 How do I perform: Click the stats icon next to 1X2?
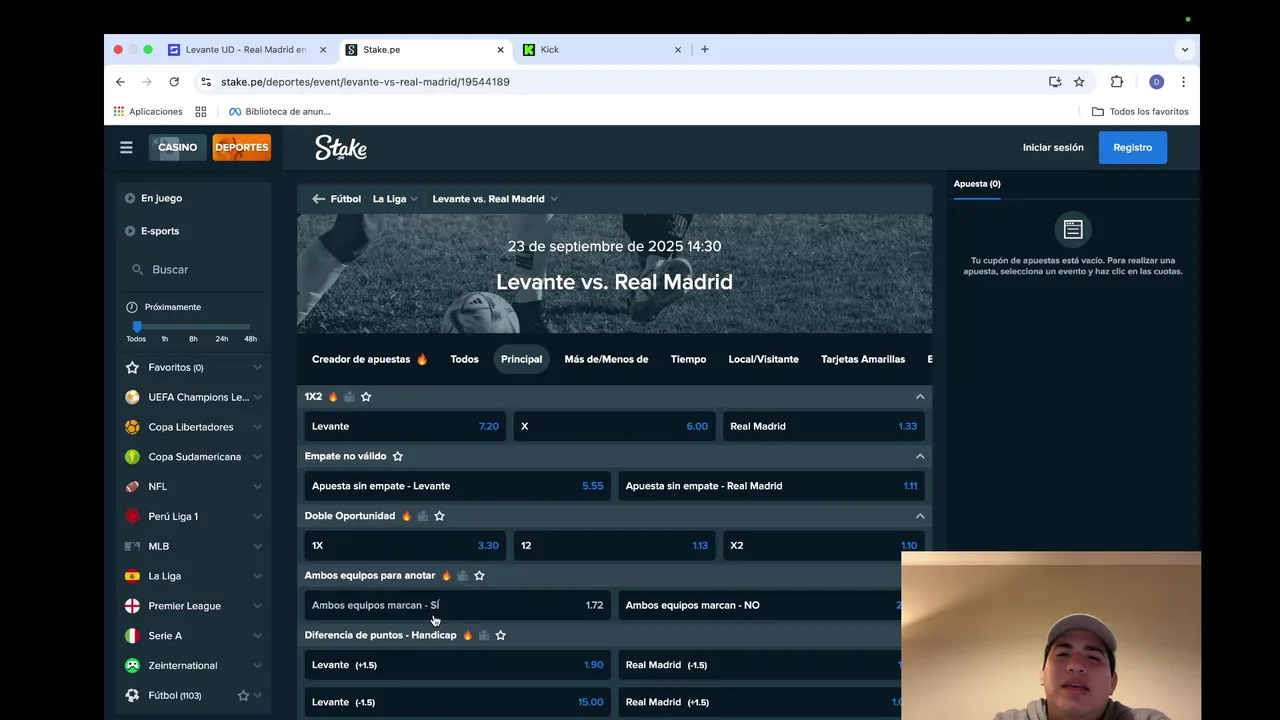[x=349, y=397]
